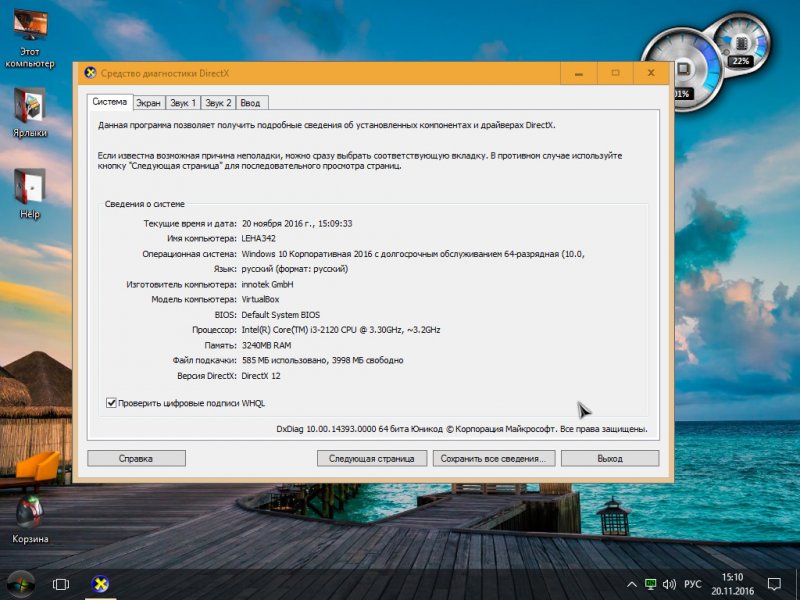800x600 pixels.
Task: Open the taskbar clock showing 15:10
Action: coord(732,584)
